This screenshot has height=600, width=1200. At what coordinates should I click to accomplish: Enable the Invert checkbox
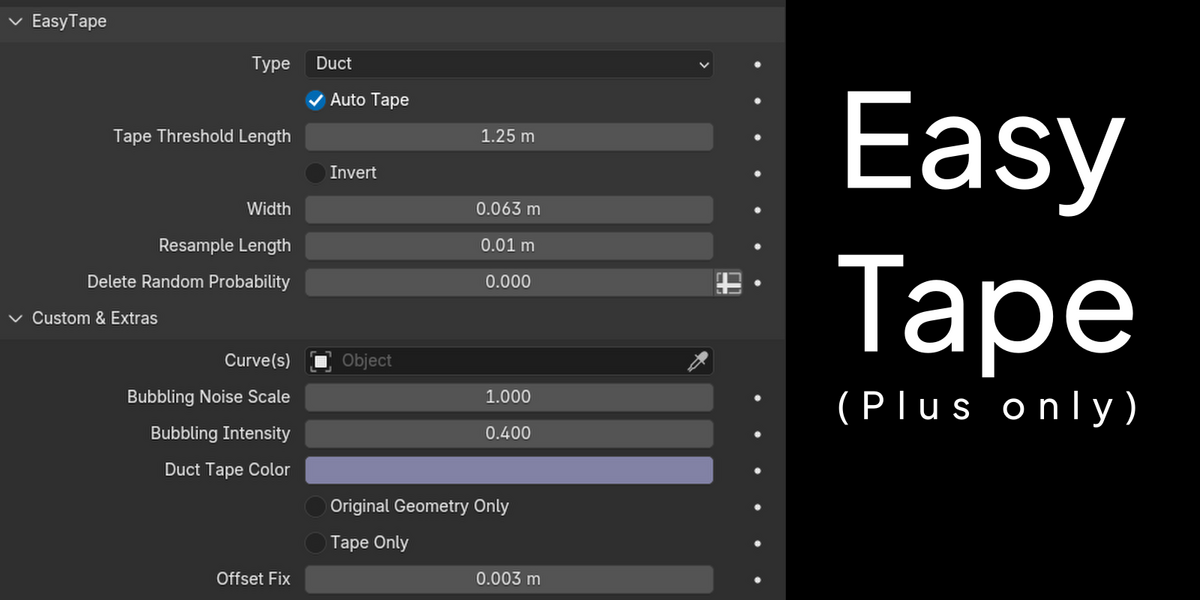click(x=316, y=173)
